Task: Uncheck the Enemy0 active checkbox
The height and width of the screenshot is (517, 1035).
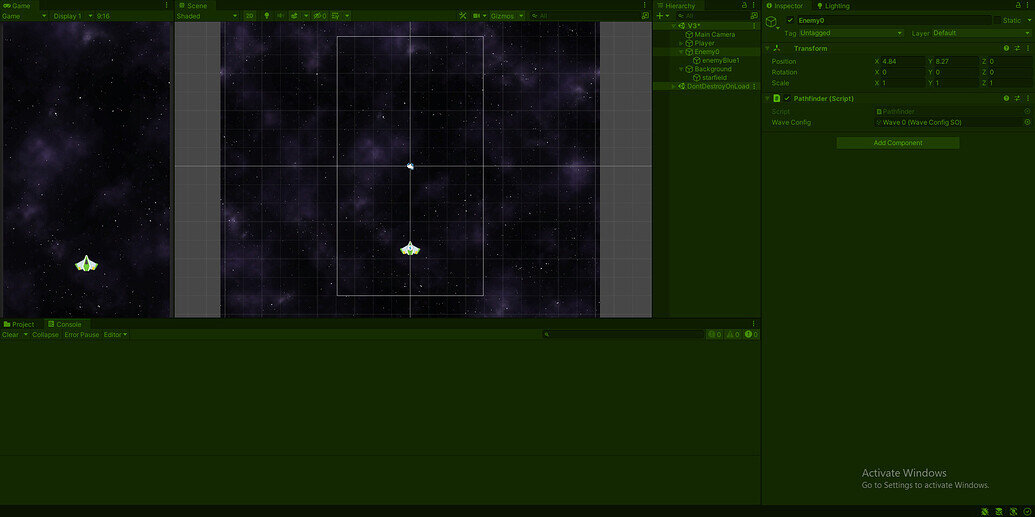Action: click(x=790, y=20)
